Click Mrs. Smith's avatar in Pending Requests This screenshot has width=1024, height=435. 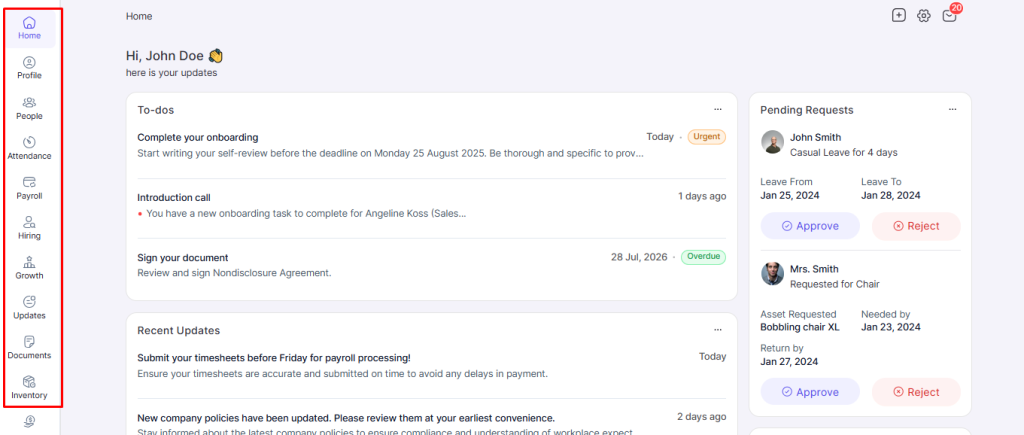773,274
